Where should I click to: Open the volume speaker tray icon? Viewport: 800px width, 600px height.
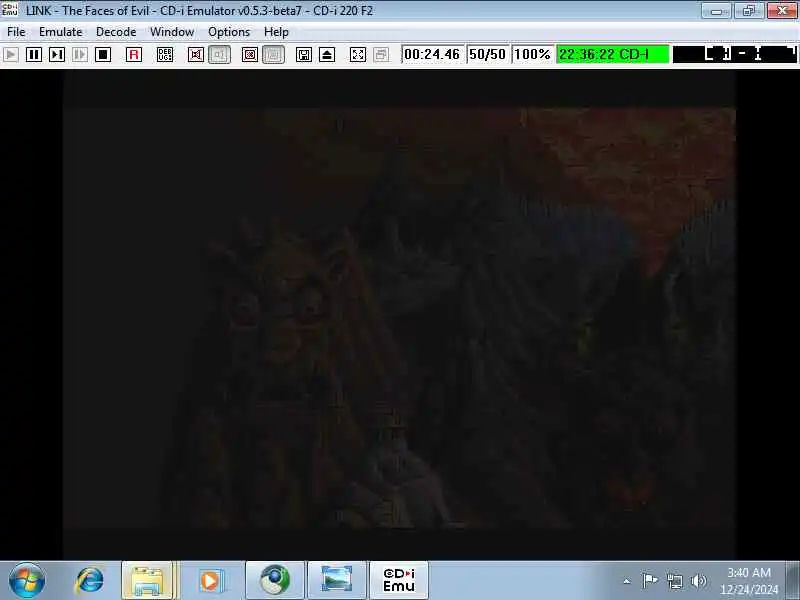click(x=698, y=581)
